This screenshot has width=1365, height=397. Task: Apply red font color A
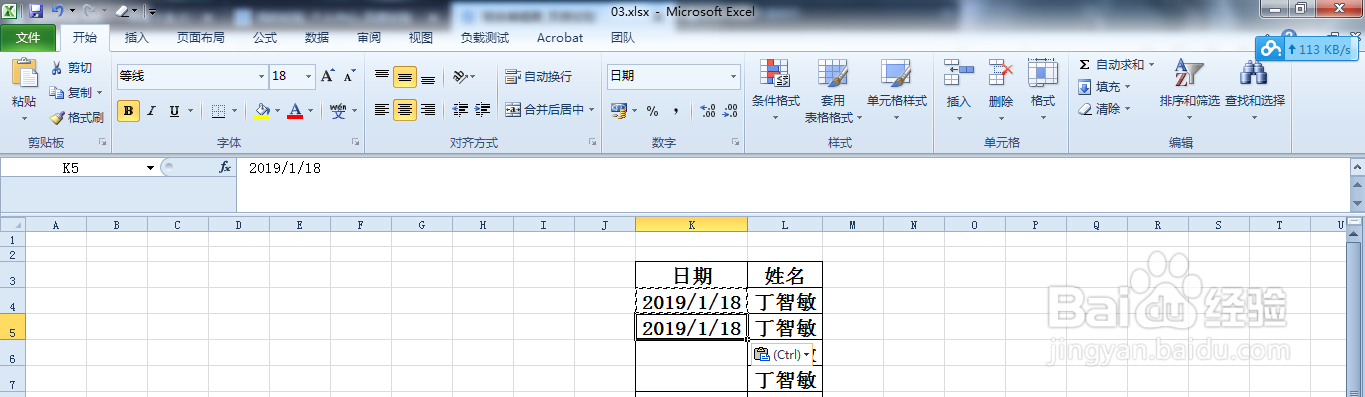tap(295, 110)
